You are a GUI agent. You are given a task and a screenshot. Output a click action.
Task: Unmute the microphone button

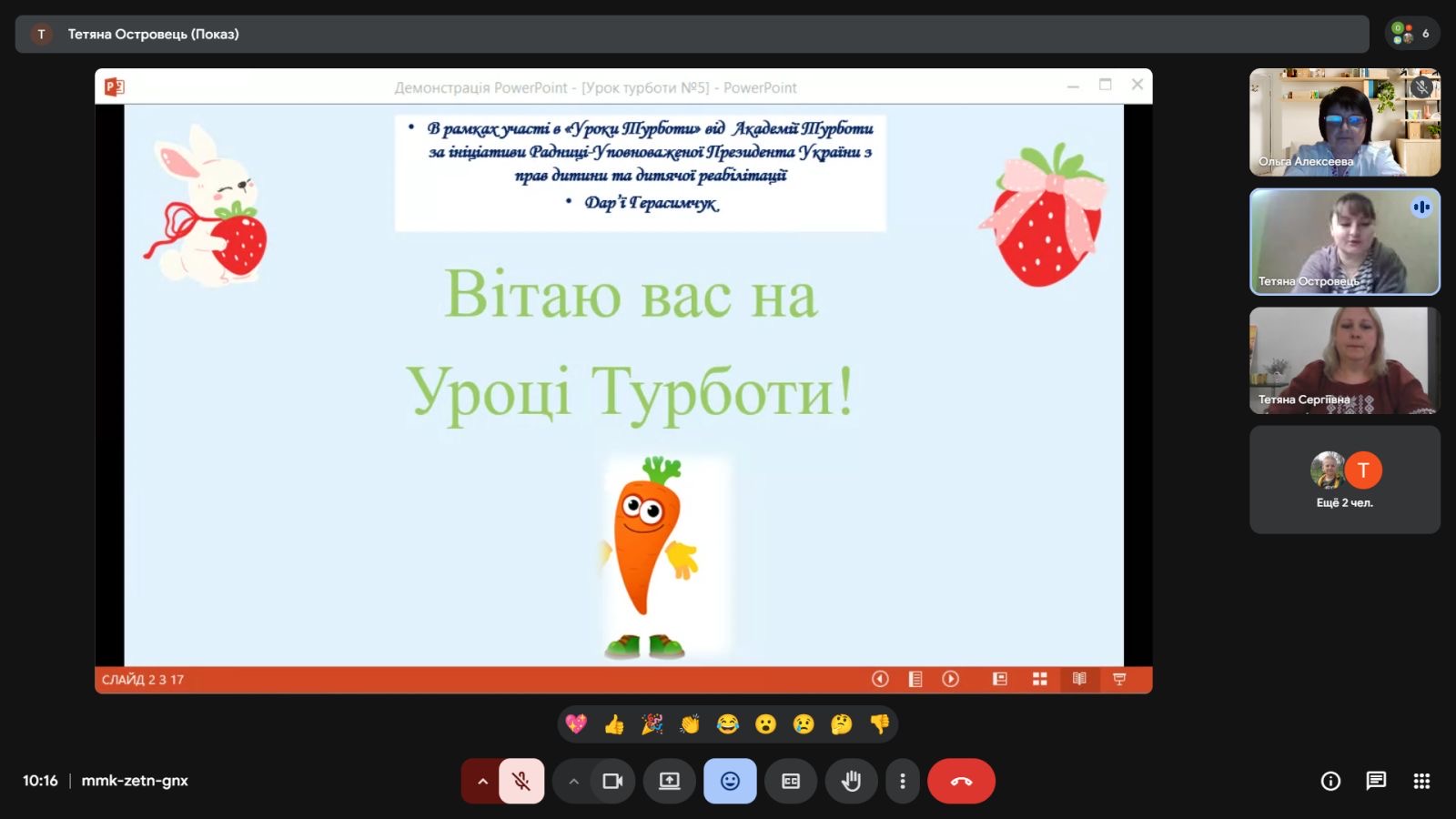521,781
